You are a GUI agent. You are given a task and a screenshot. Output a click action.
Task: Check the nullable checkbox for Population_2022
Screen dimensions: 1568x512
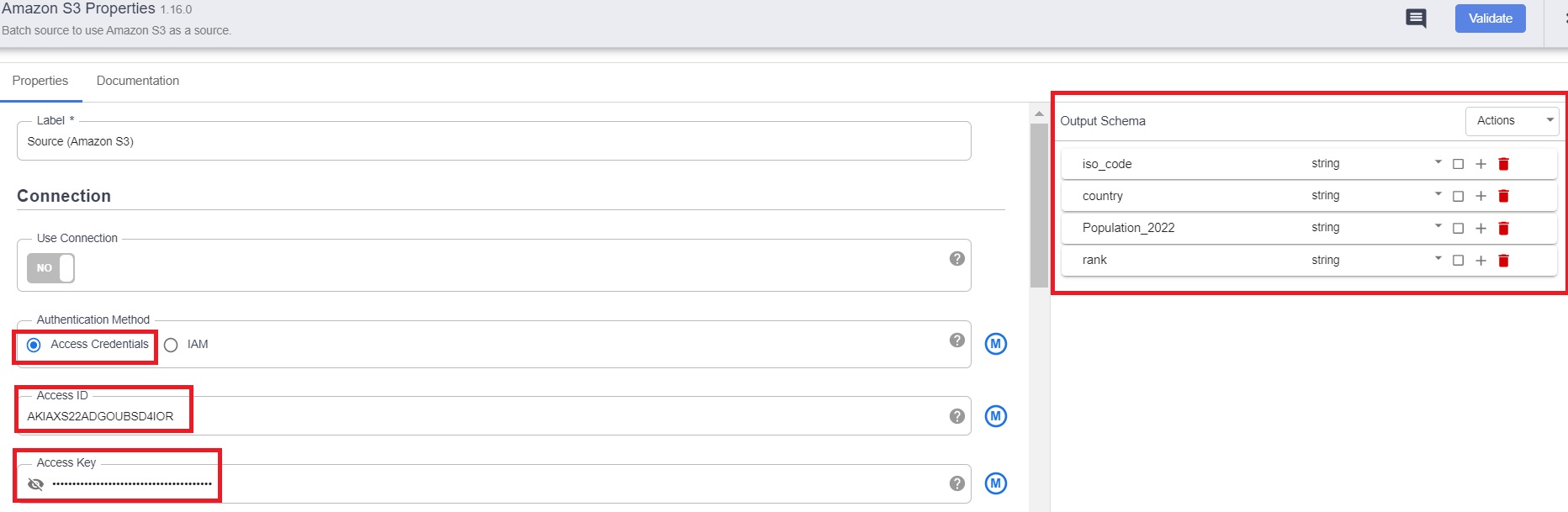pos(1459,228)
